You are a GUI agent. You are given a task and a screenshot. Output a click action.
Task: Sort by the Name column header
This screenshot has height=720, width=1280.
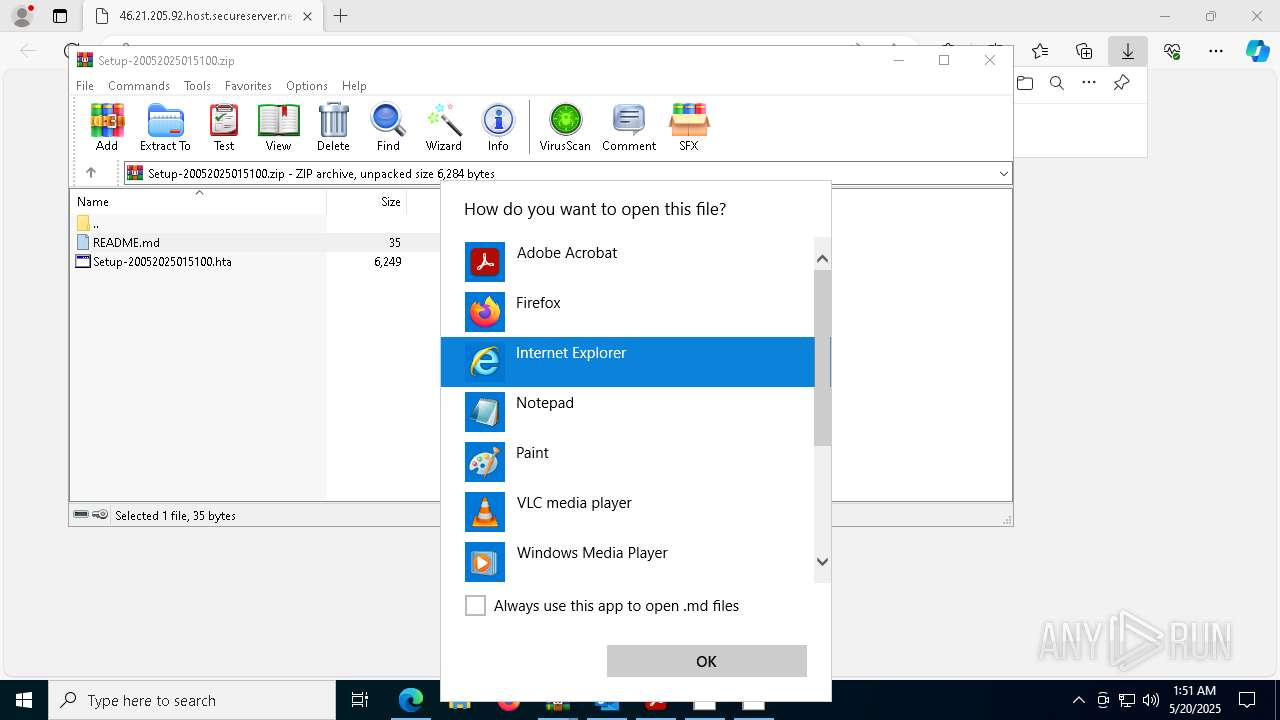coord(198,201)
